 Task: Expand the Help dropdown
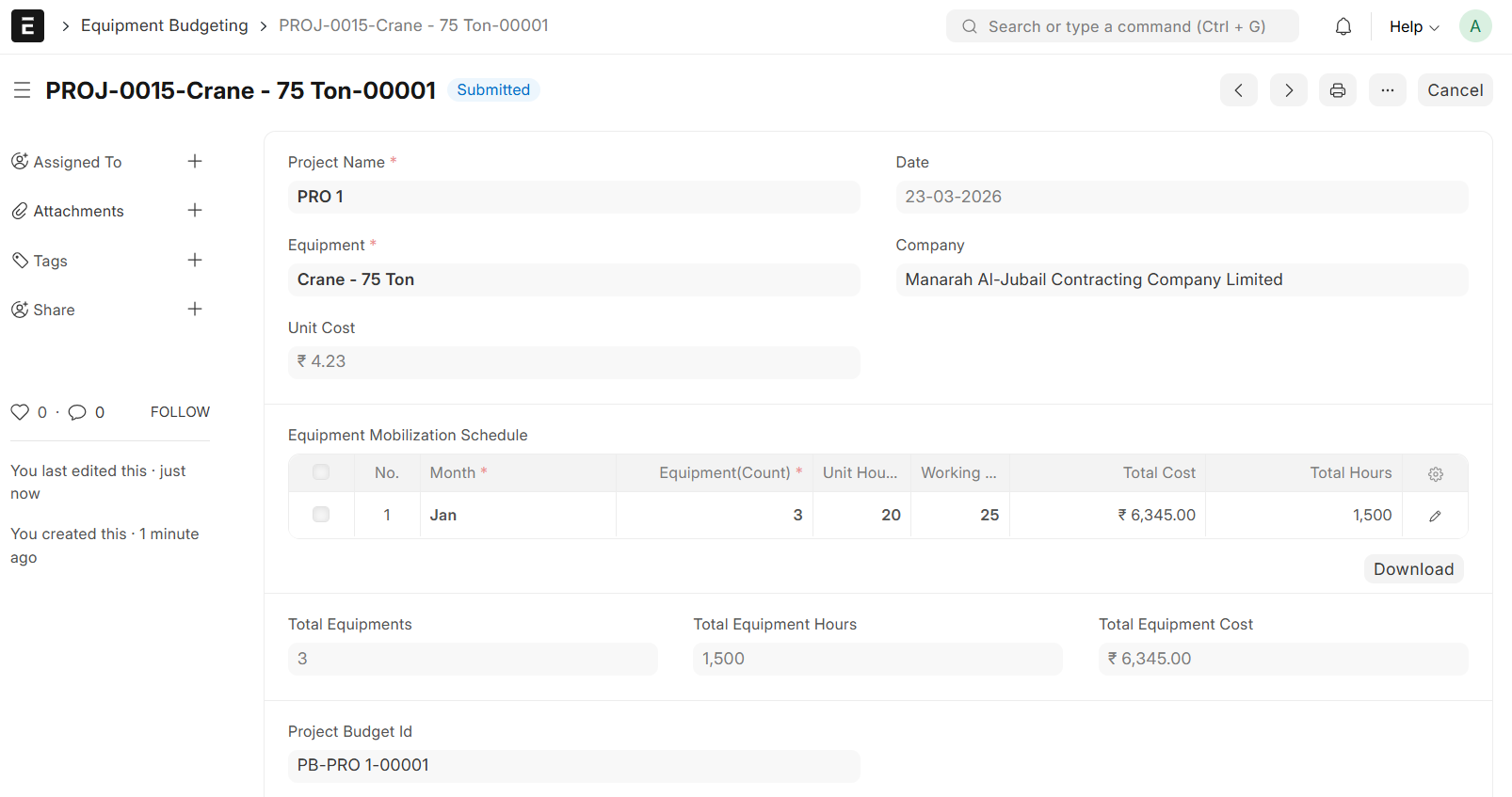pos(1413,26)
